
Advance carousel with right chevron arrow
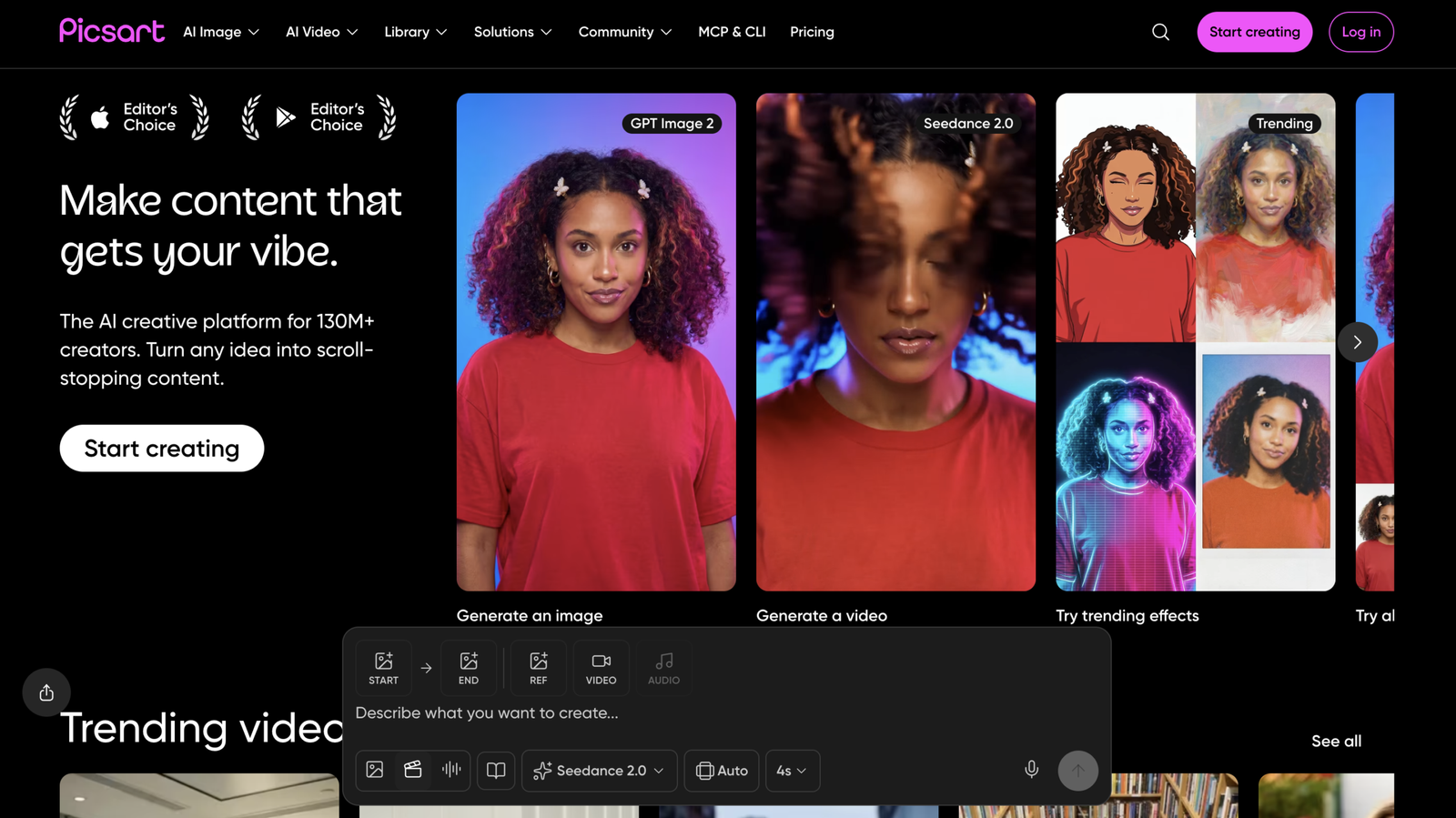click(1357, 342)
